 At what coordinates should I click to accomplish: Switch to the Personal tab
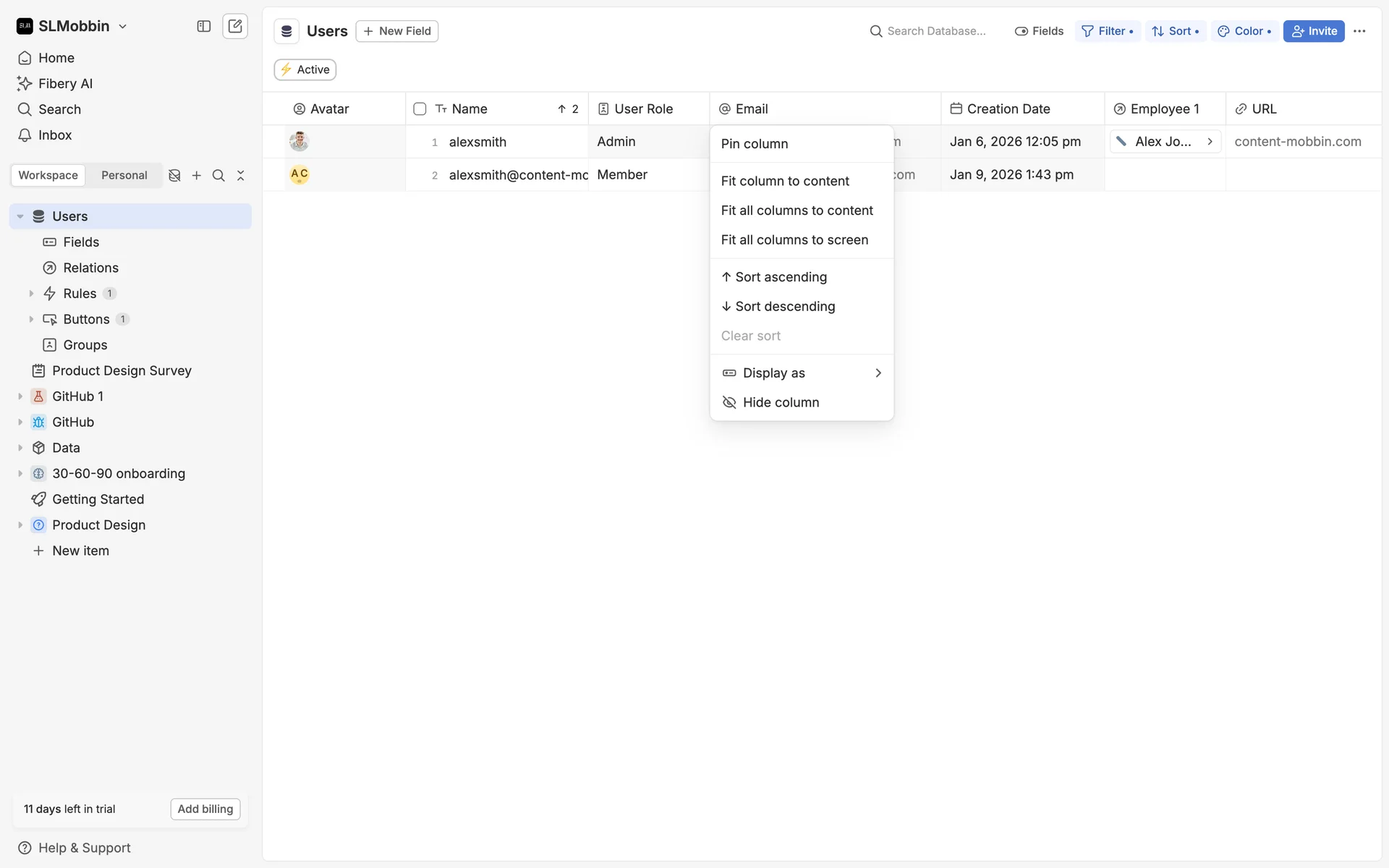point(124,176)
